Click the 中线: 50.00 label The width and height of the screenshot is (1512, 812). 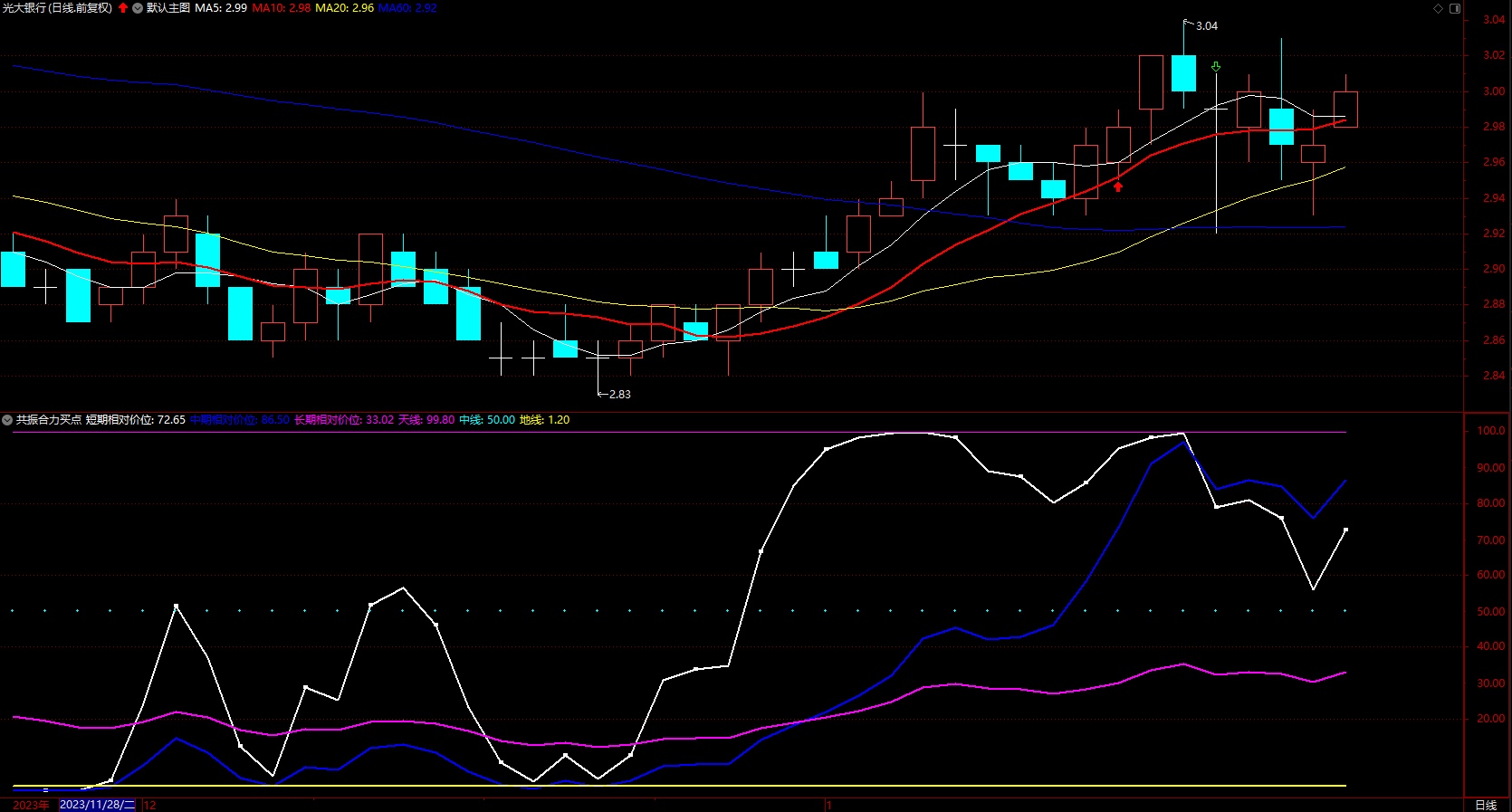(487, 420)
